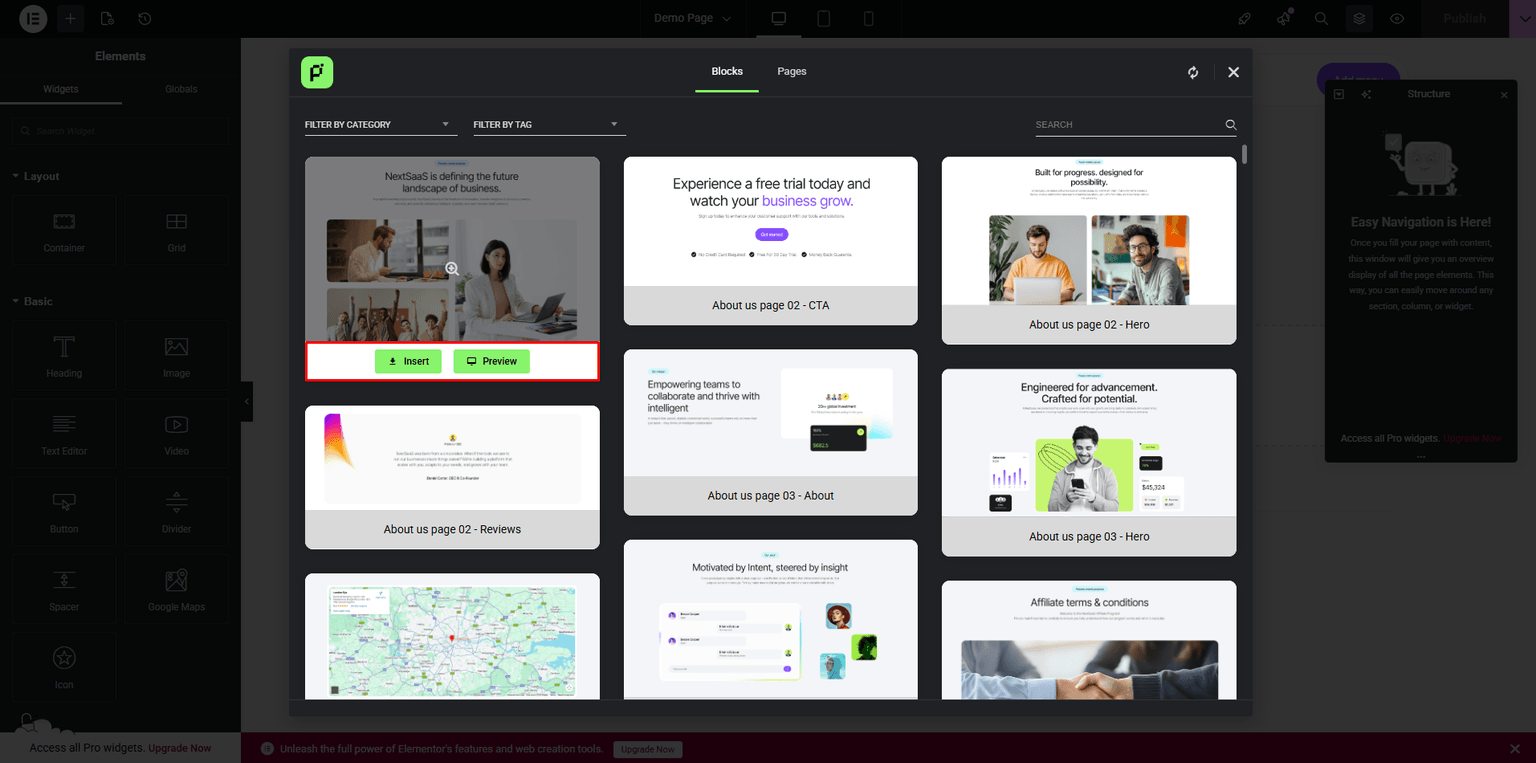
Task: Switch to the Pages tab in the library
Action: coord(791,71)
